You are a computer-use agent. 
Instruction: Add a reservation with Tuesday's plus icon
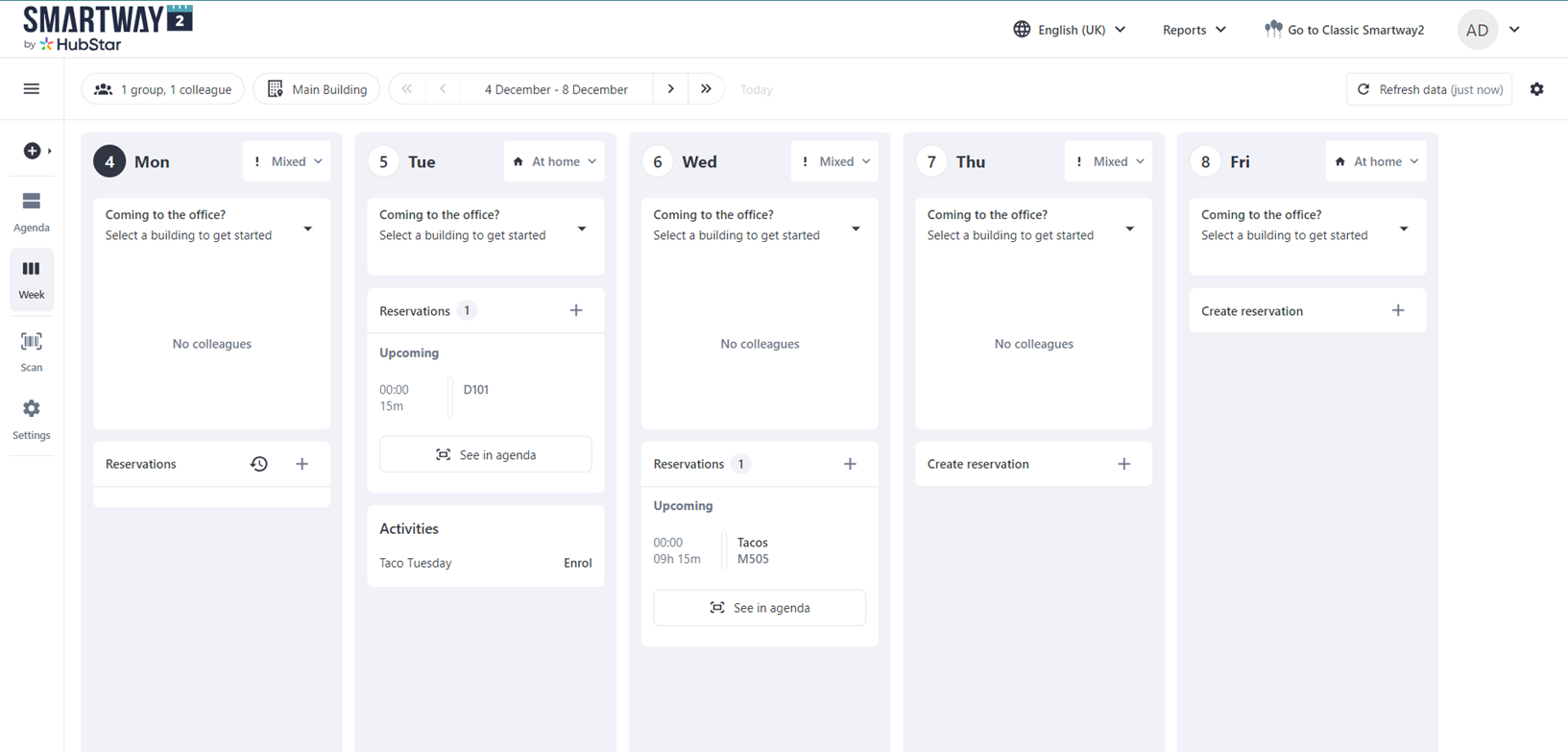(x=576, y=310)
